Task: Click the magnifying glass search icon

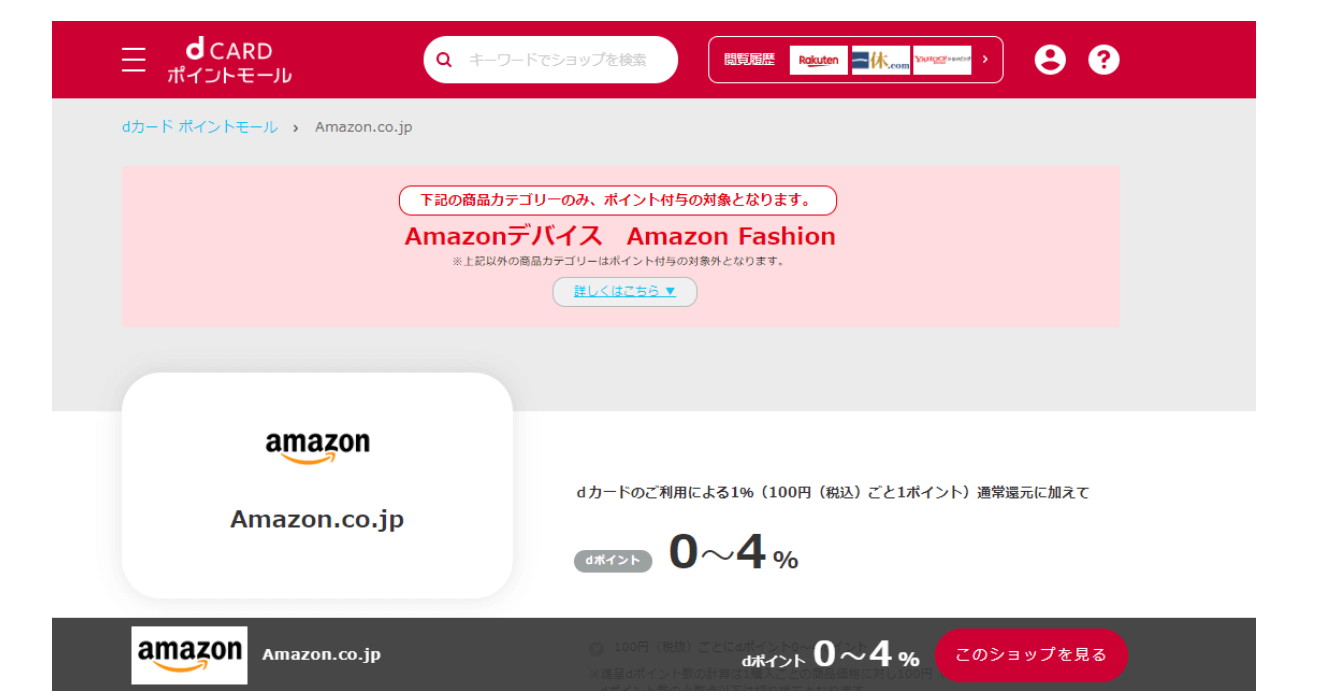Action: (445, 60)
